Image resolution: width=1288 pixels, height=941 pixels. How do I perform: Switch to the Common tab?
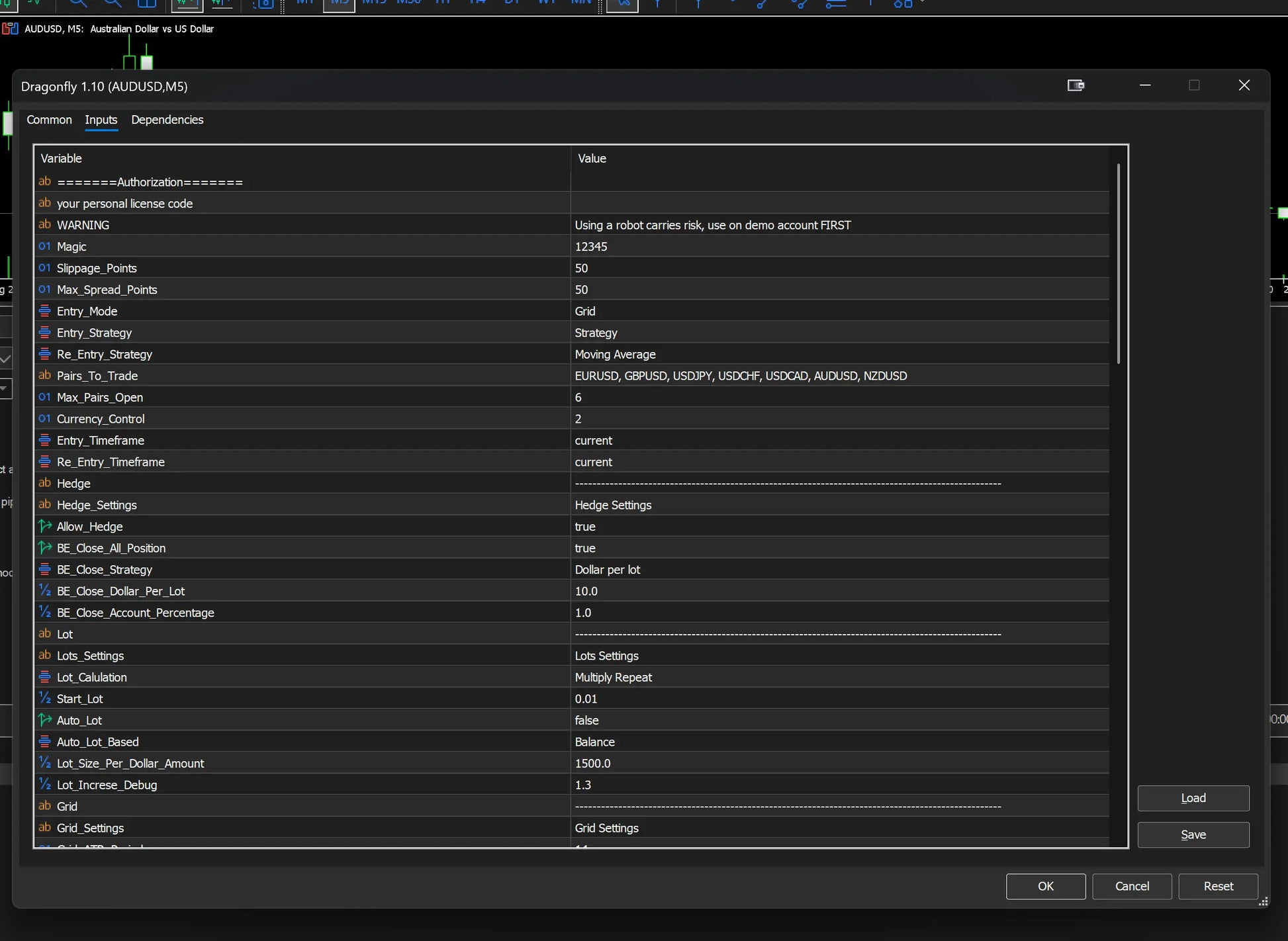pos(49,120)
